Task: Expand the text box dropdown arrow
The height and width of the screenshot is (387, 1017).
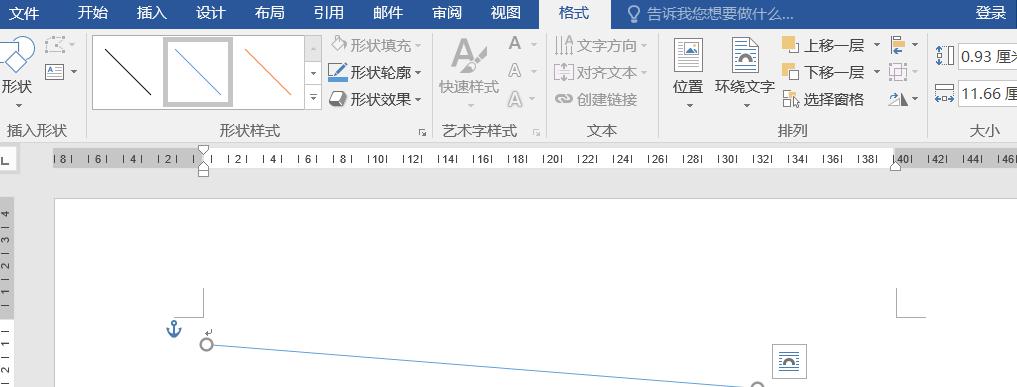Action: click(74, 71)
